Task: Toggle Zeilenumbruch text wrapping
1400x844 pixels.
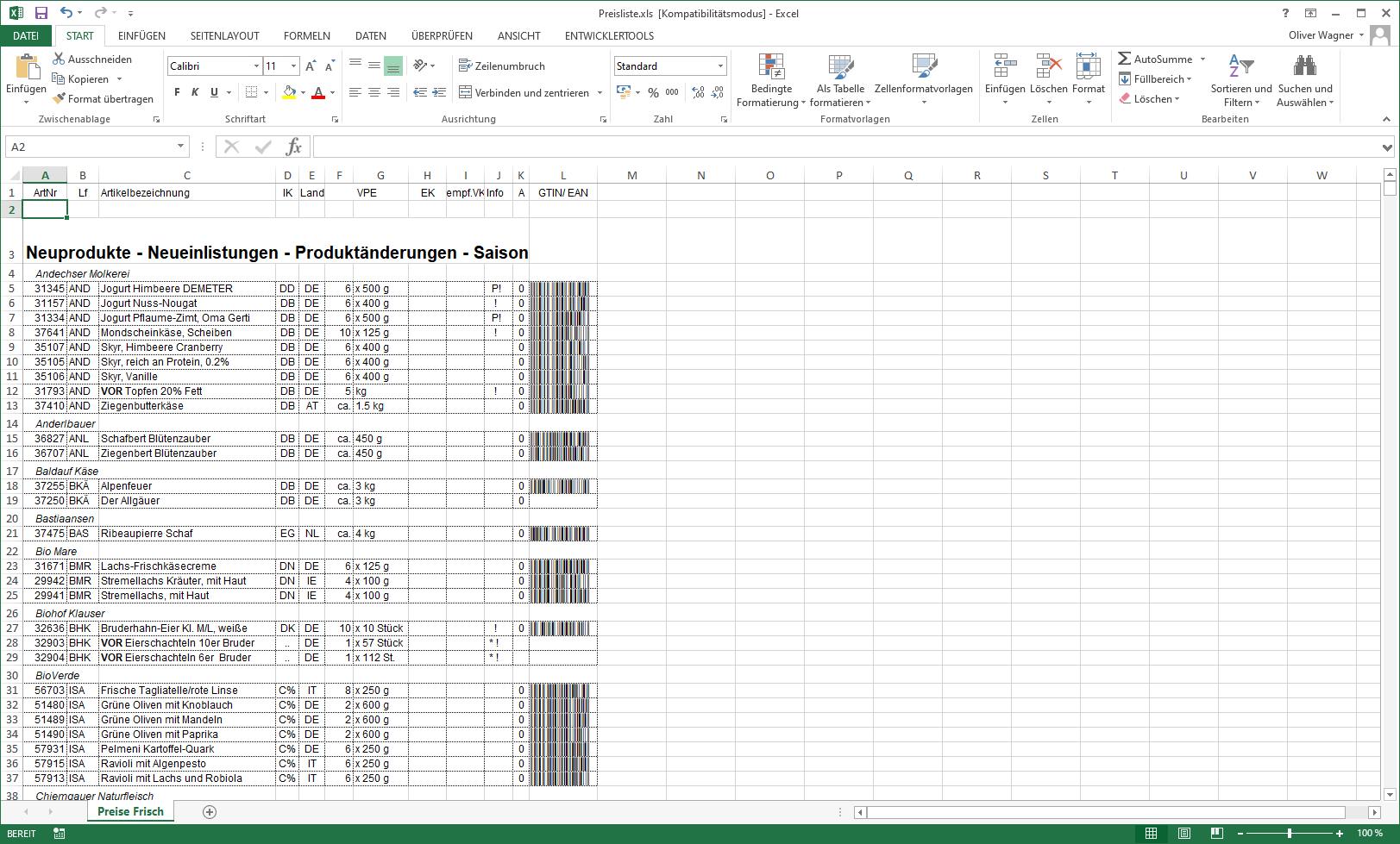Action: coord(502,66)
